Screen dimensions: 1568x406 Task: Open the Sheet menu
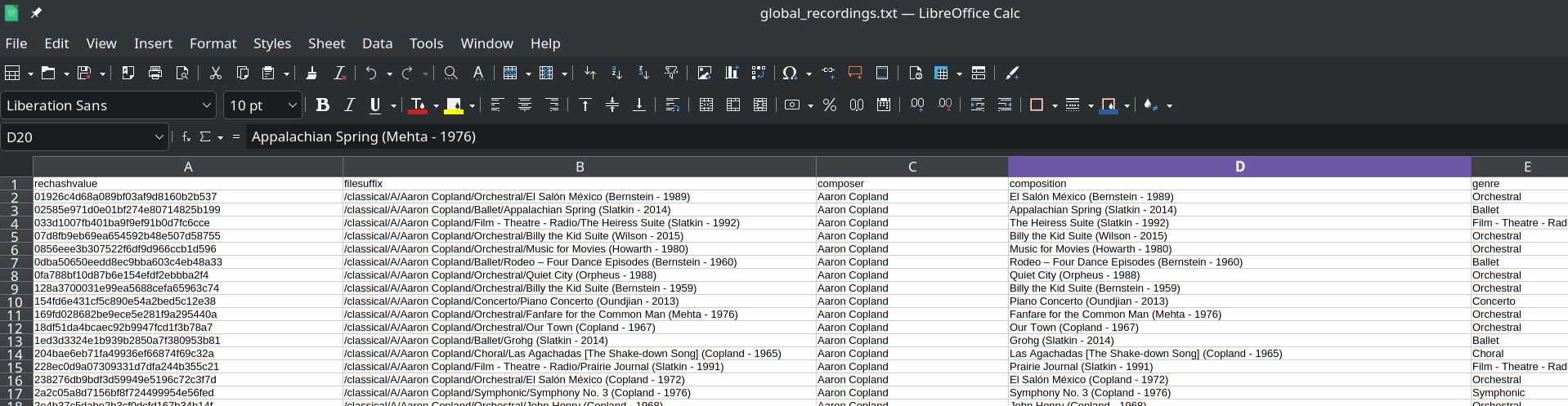pyautogui.click(x=326, y=43)
